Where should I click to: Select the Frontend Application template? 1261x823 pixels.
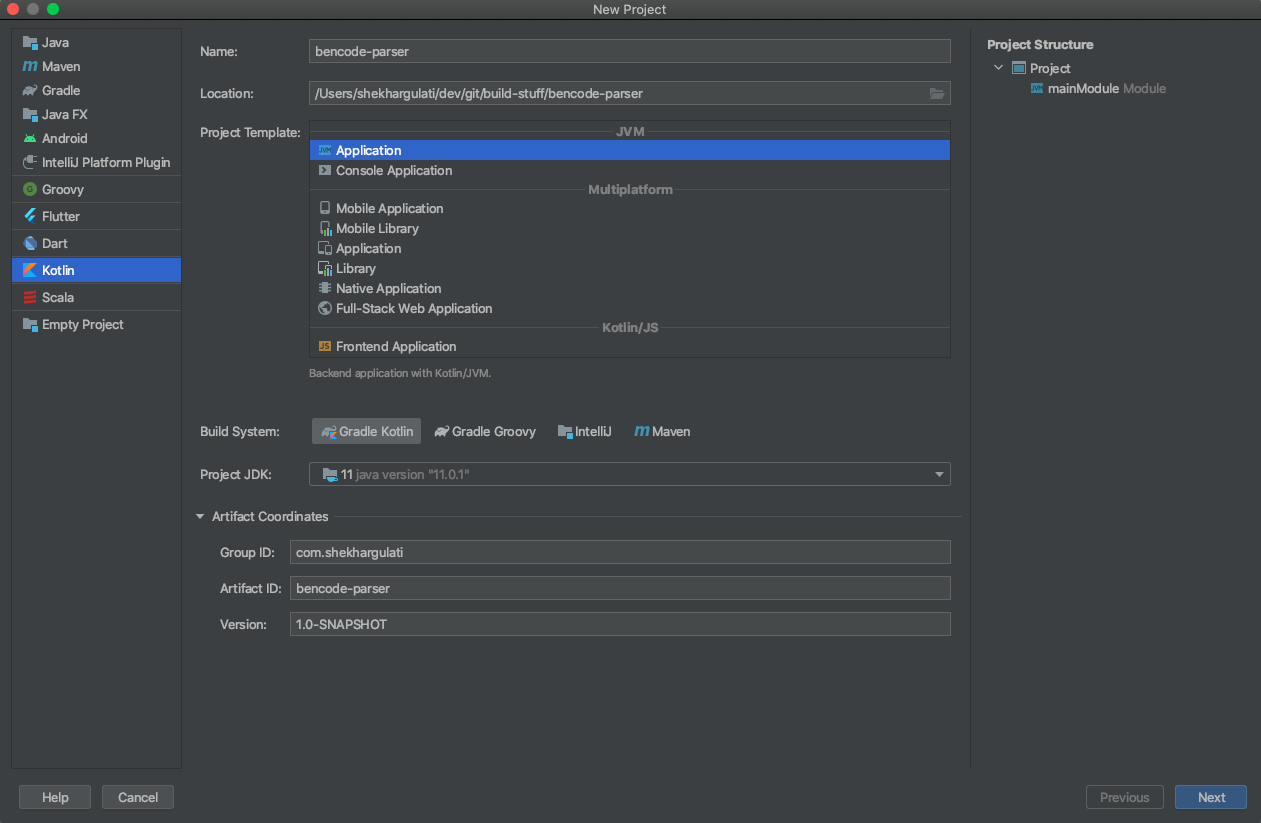click(395, 348)
